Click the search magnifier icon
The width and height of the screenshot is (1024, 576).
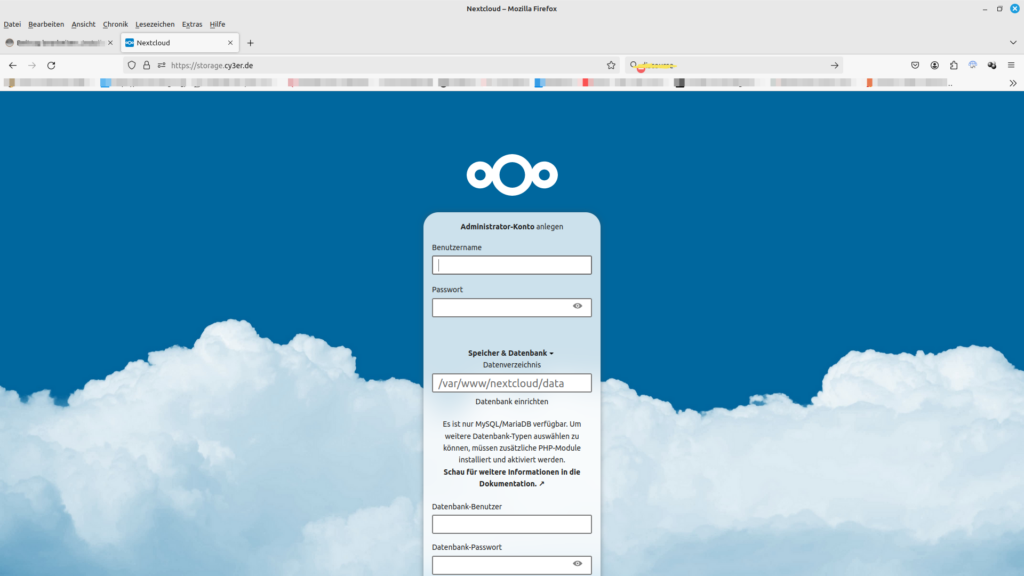point(633,65)
